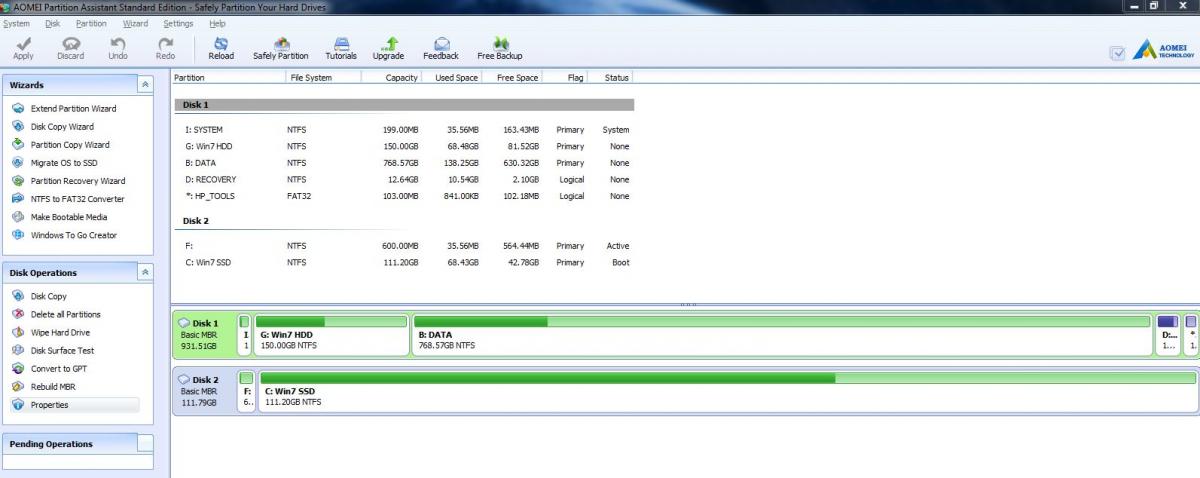Collapse the Wizards panel
Image resolution: width=1200 pixels, height=478 pixels.
[x=145, y=85]
